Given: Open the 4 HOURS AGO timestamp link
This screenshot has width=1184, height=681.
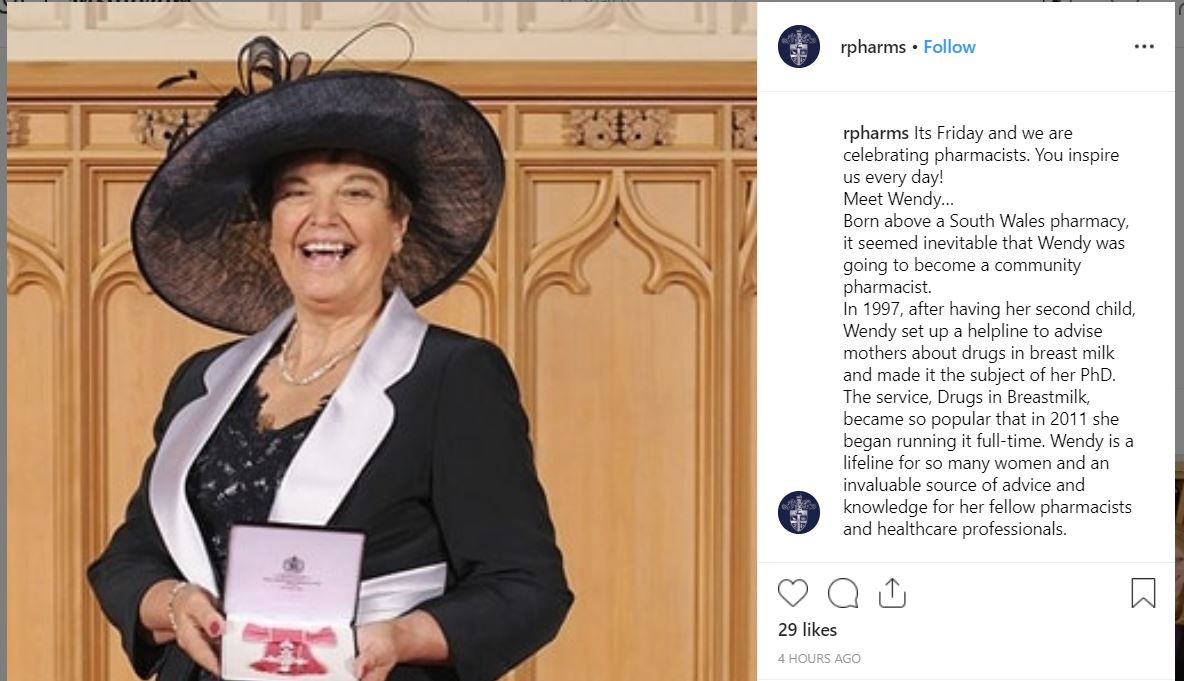Looking at the screenshot, I should click(x=819, y=658).
